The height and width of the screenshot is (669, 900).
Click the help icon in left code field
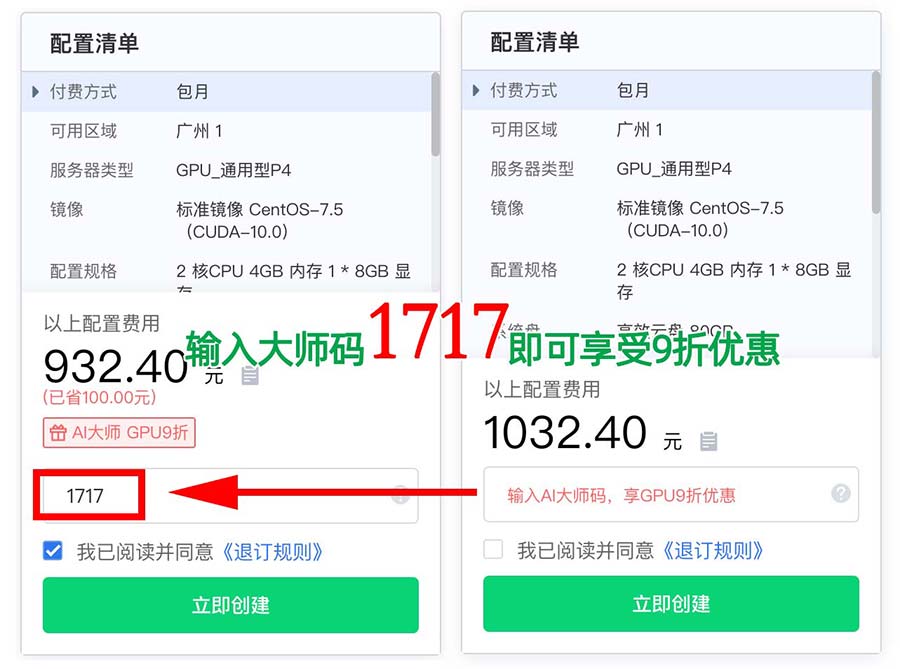pos(400,495)
